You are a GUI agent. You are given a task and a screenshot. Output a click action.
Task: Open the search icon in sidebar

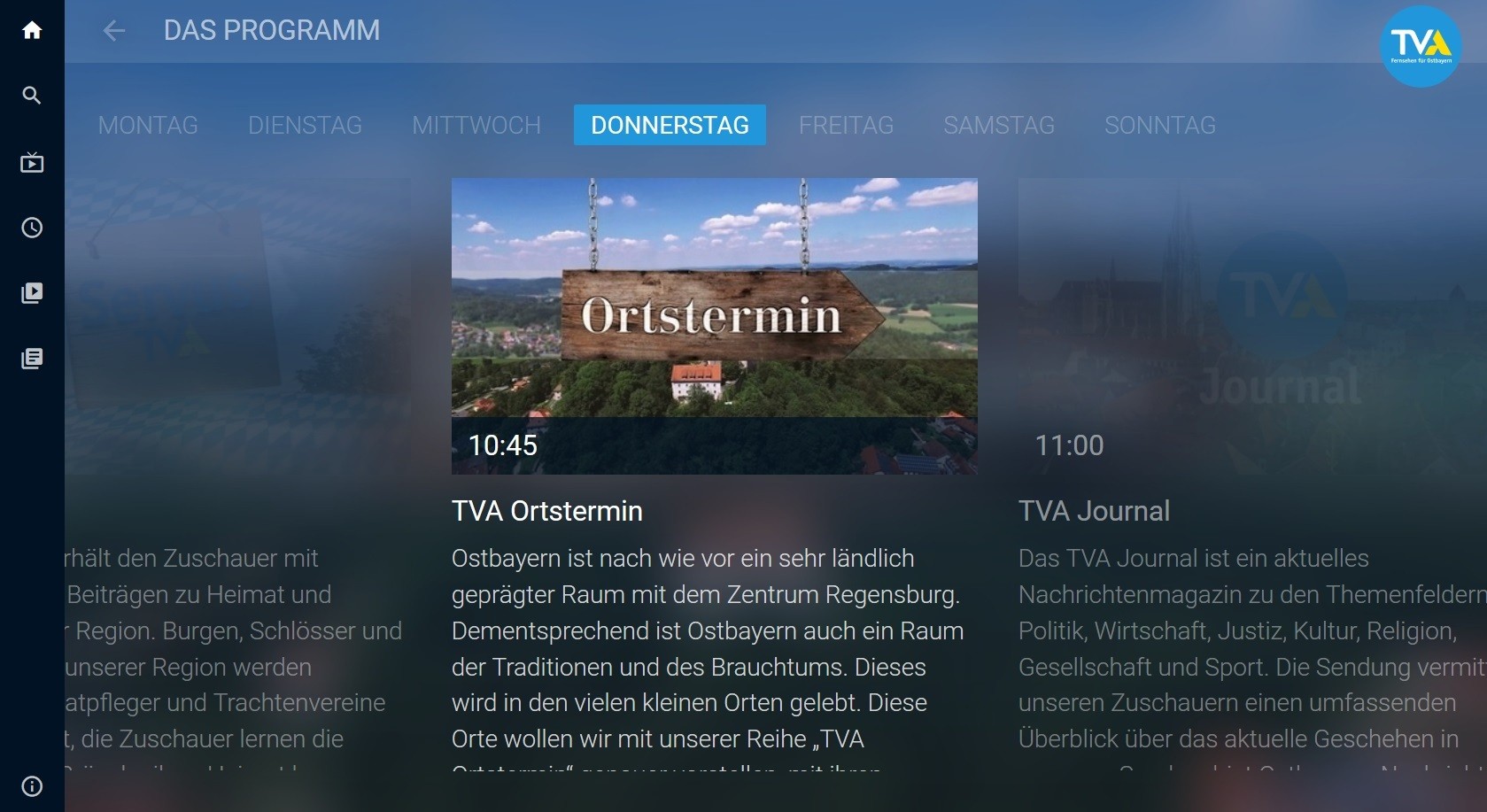point(32,95)
